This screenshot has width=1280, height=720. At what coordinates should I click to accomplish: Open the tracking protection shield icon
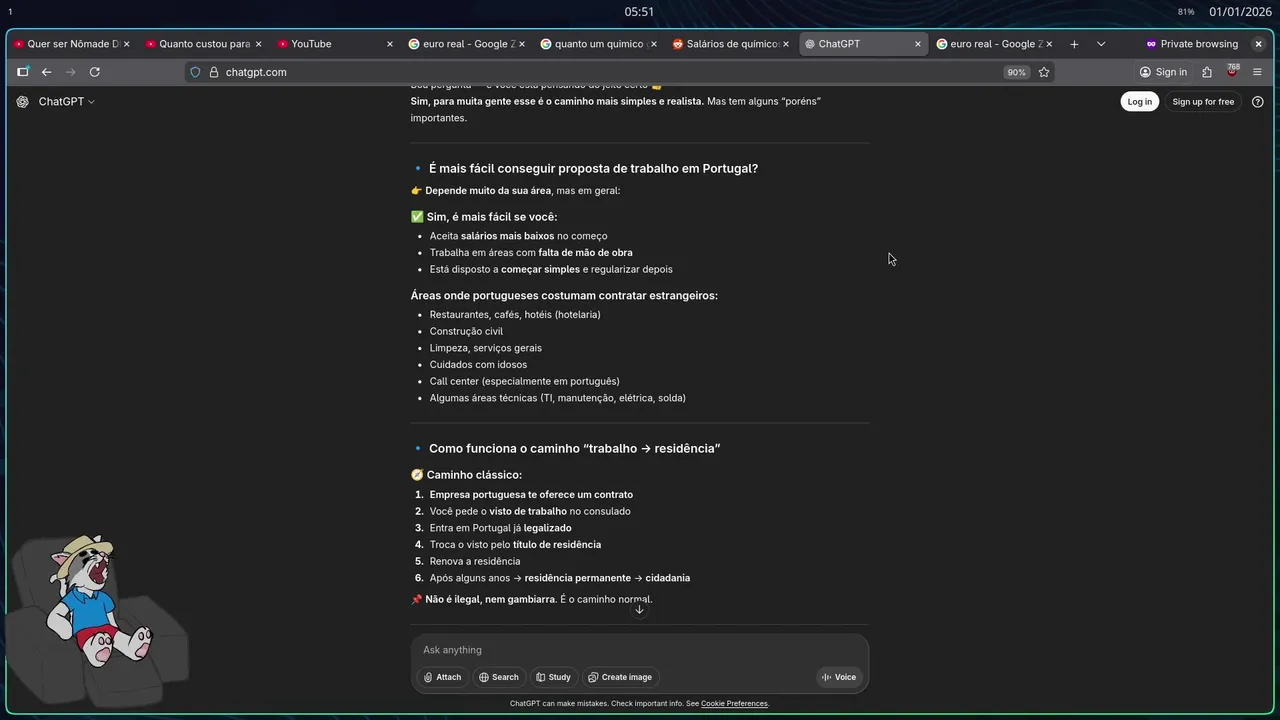pos(196,72)
